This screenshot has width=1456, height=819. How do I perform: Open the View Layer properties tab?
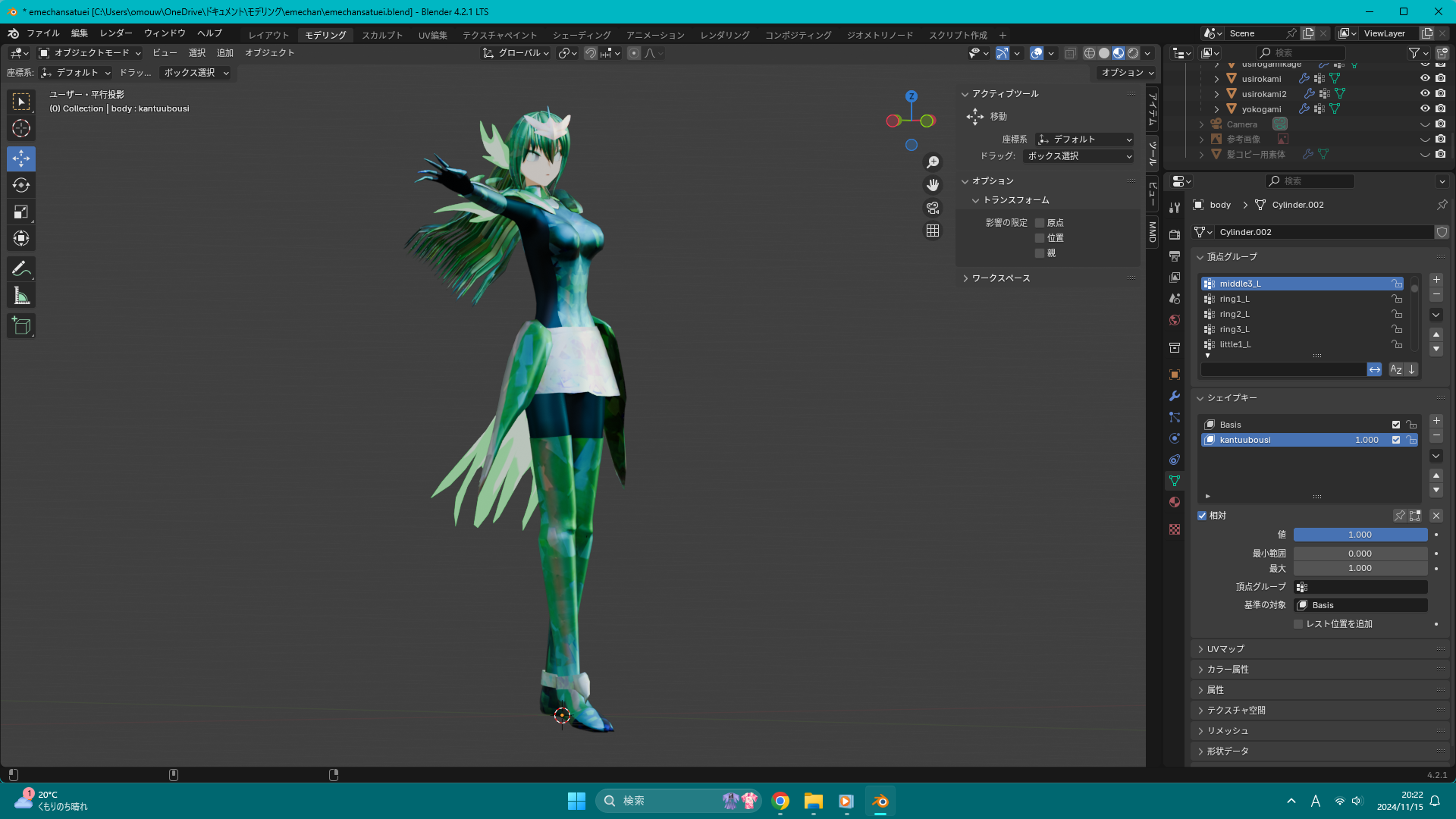pyautogui.click(x=1175, y=277)
